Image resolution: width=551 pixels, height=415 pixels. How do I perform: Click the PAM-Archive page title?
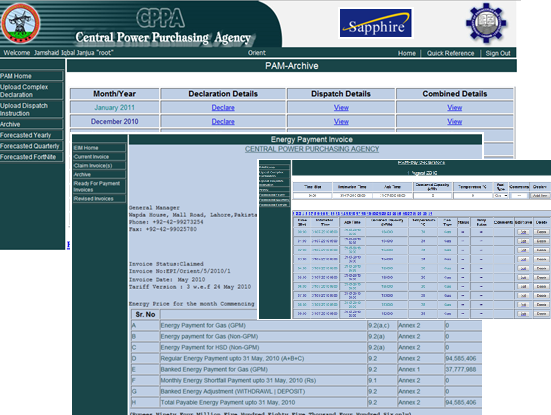pos(292,66)
